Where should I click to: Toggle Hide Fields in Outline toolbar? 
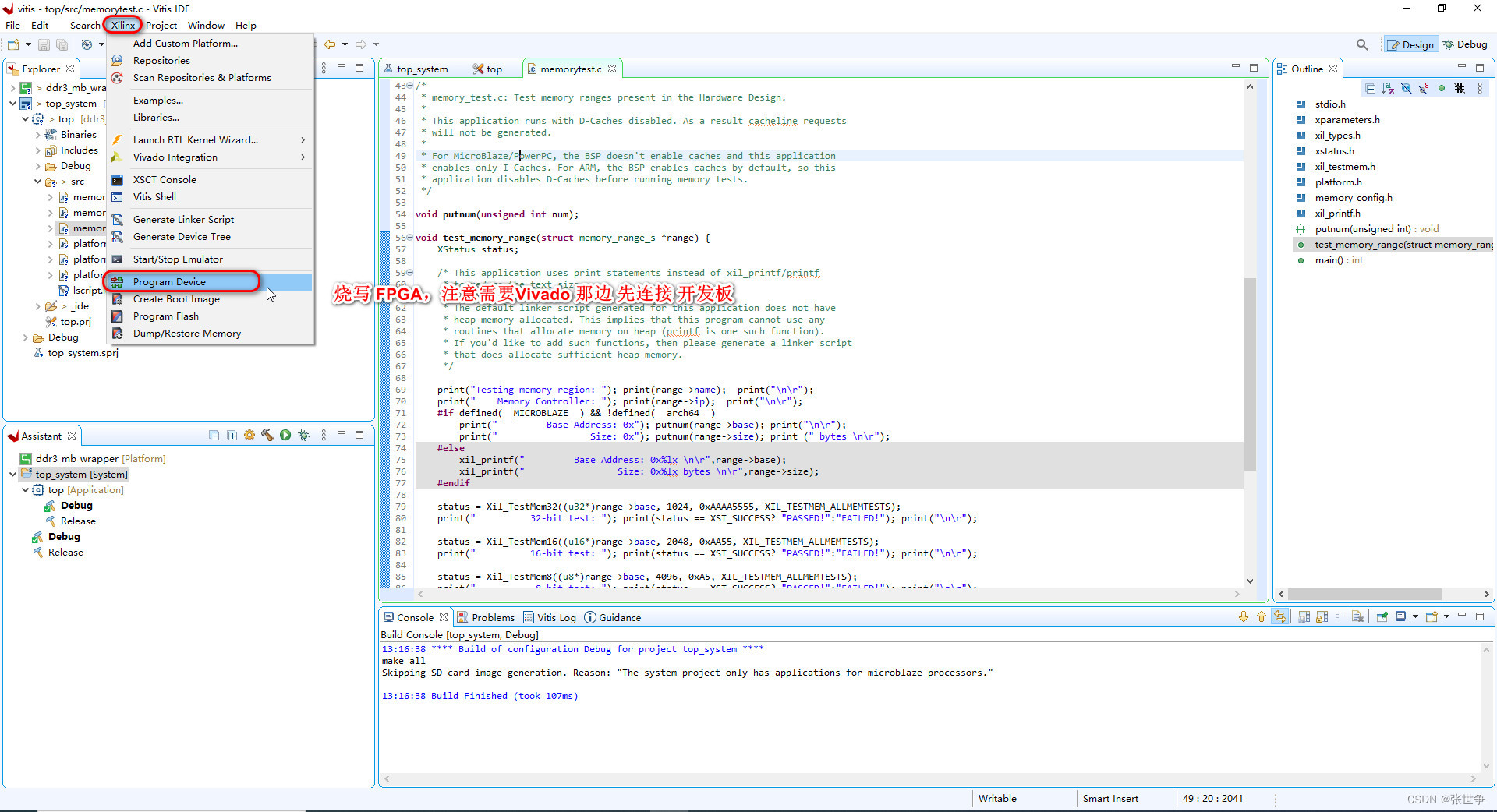(1406, 89)
